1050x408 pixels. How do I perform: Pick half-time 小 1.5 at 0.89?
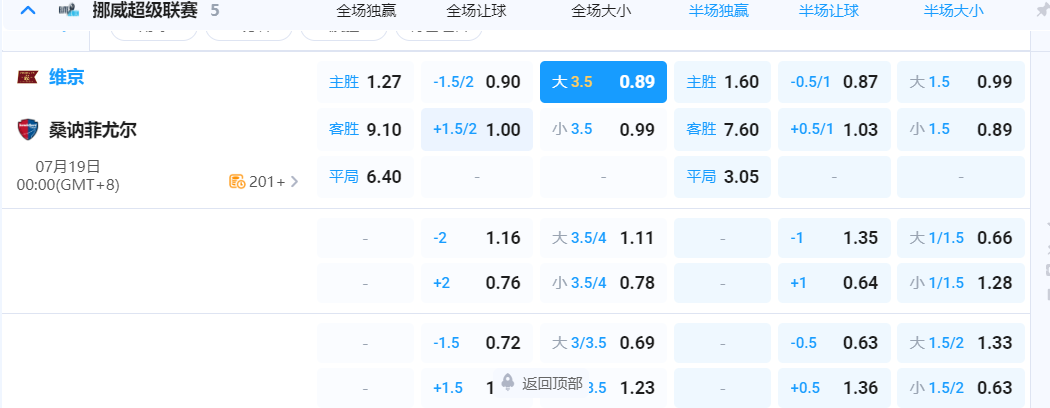[961, 129]
